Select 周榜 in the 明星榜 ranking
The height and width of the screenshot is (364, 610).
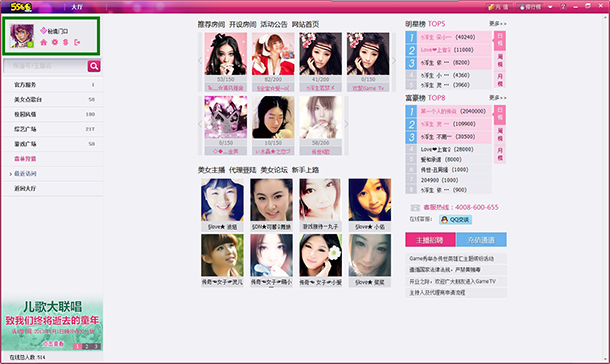coord(500,60)
